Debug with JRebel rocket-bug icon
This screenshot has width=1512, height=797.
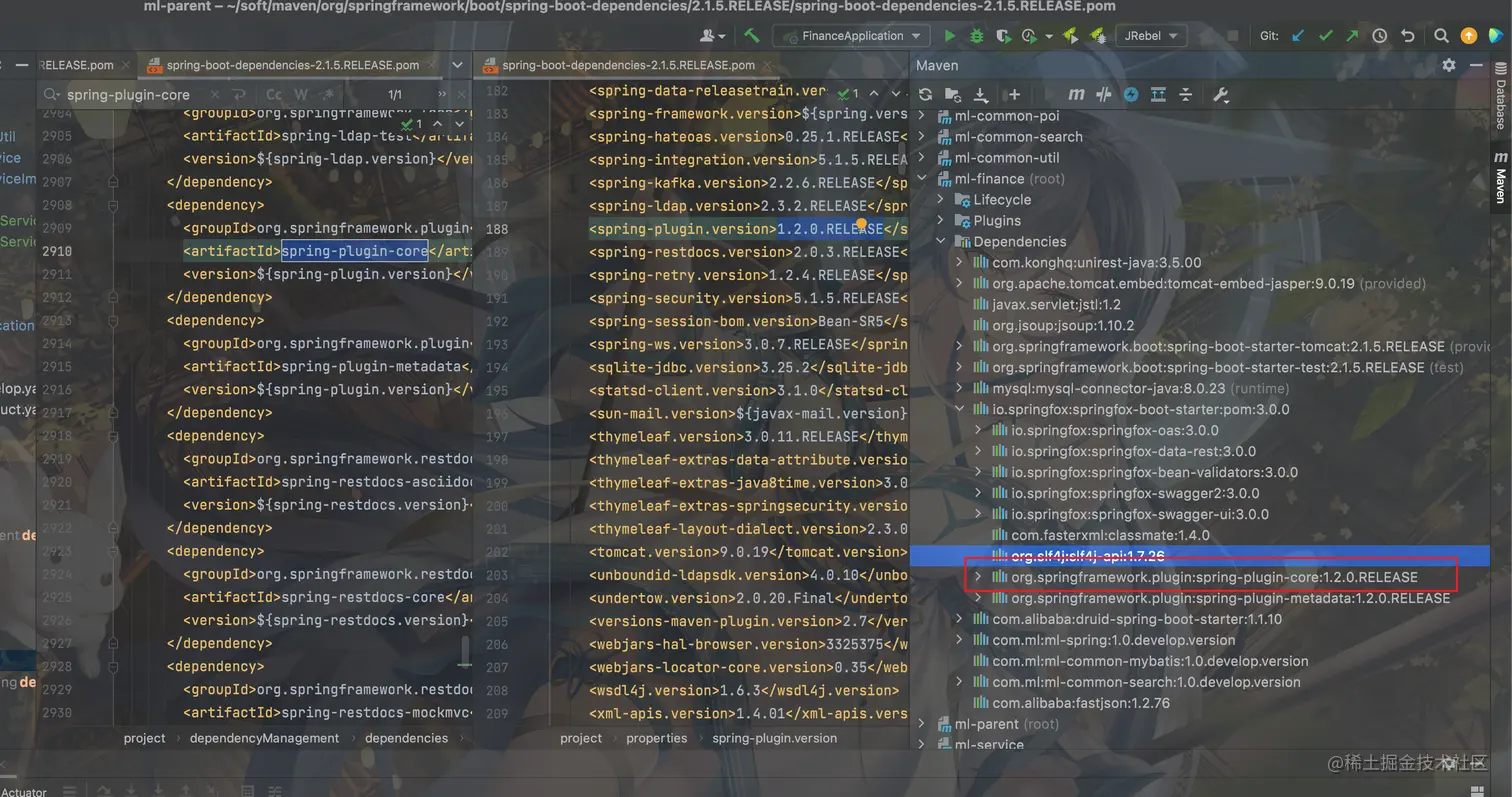pyautogui.click(x=1097, y=35)
